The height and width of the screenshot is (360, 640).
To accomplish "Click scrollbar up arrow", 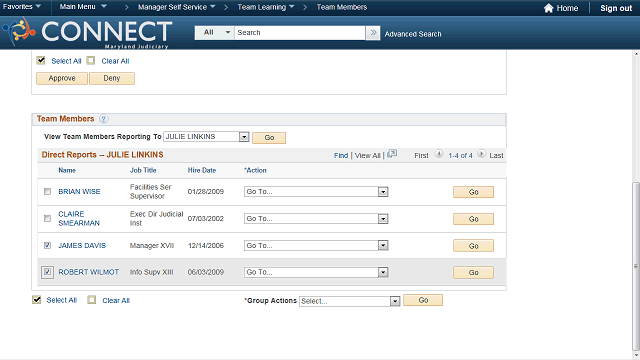I will (x=636, y=53).
